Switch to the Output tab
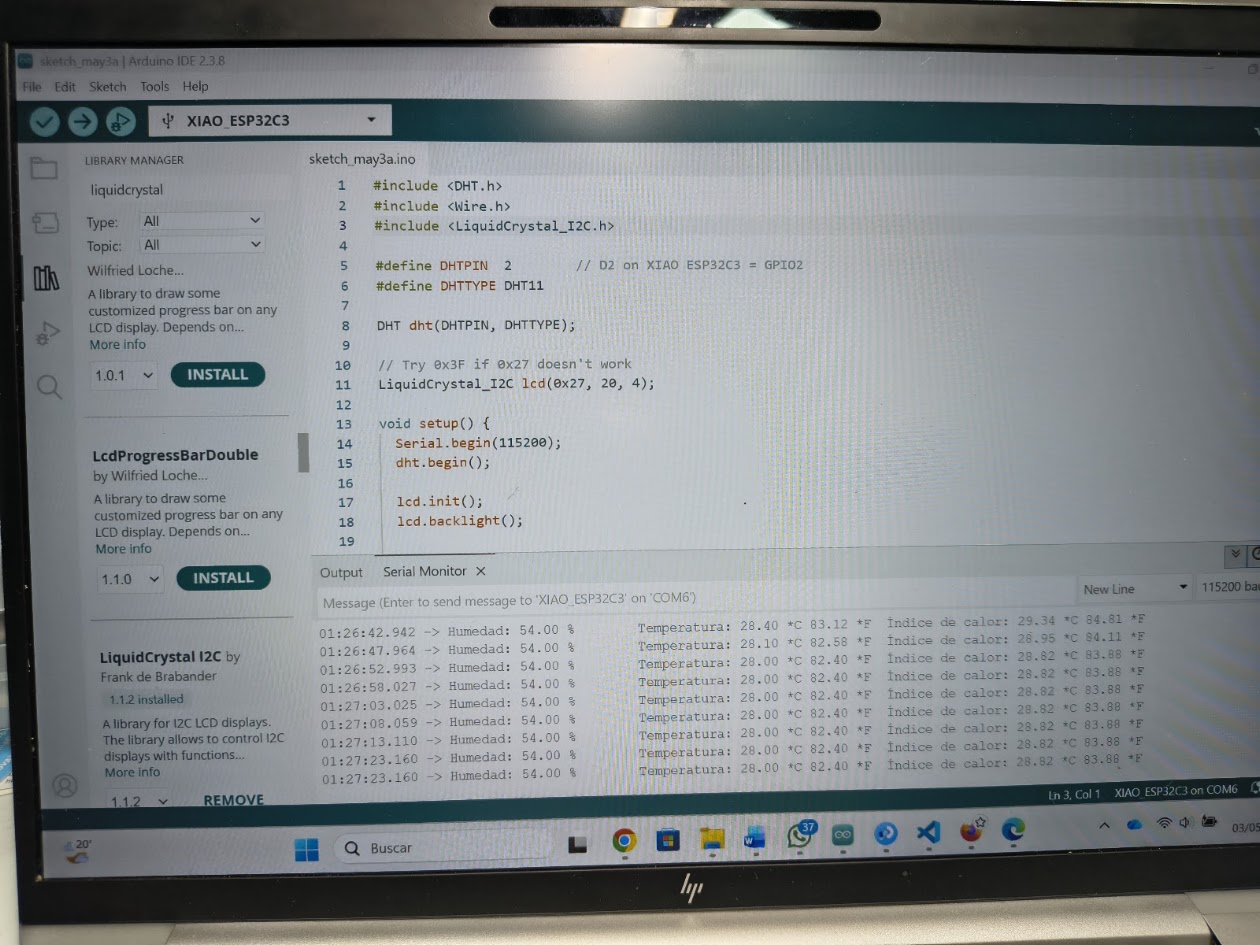The height and width of the screenshot is (945, 1260). pos(341,573)
